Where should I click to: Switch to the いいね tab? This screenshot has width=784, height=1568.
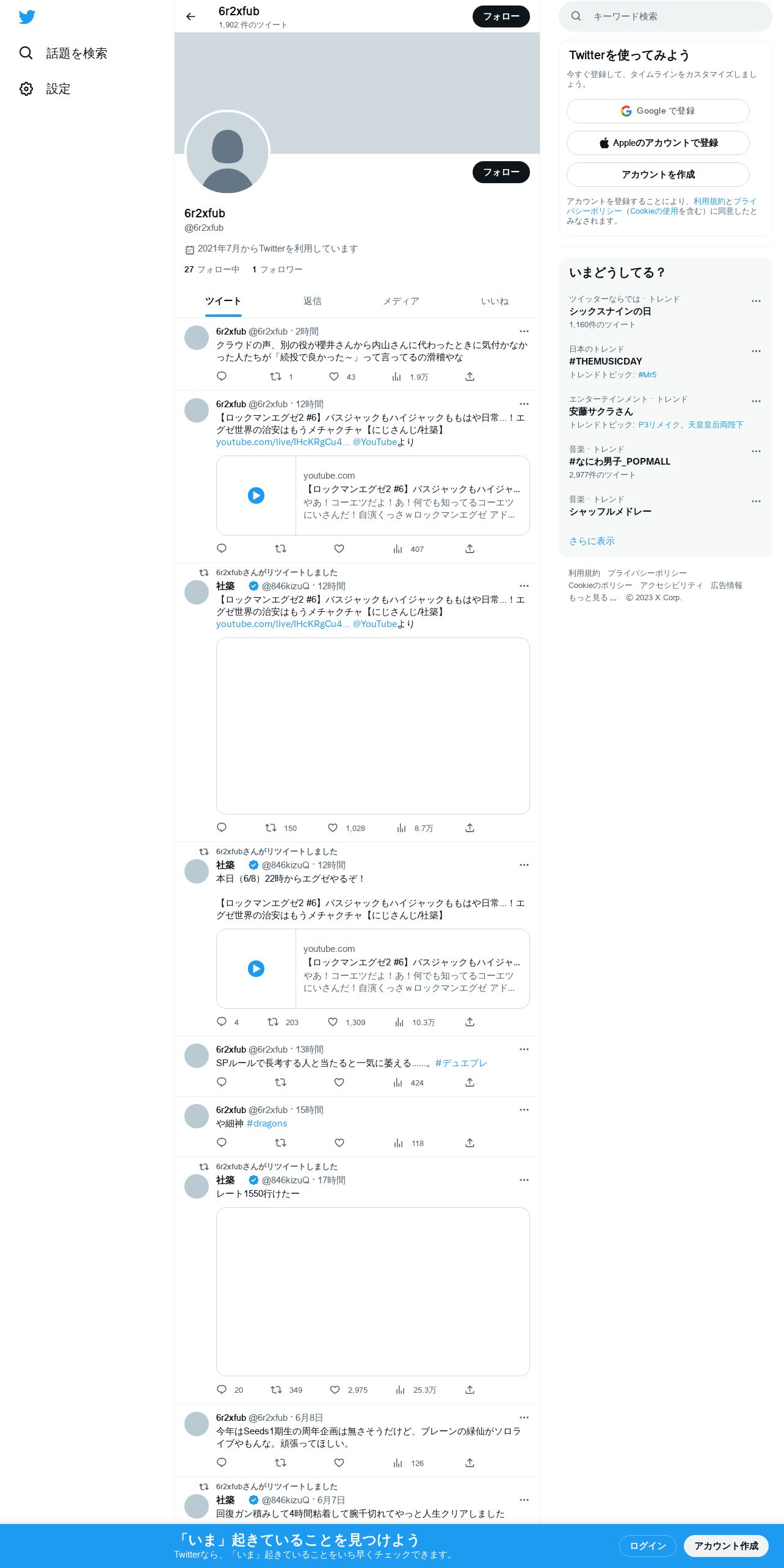(x=495, y=301)
